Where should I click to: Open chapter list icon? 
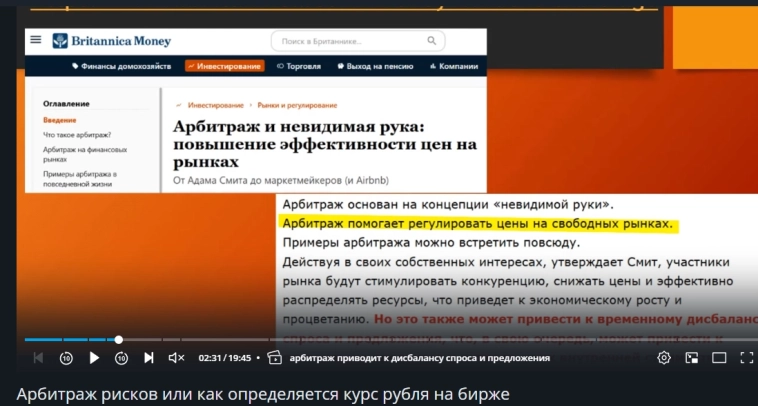pos(275,358)
